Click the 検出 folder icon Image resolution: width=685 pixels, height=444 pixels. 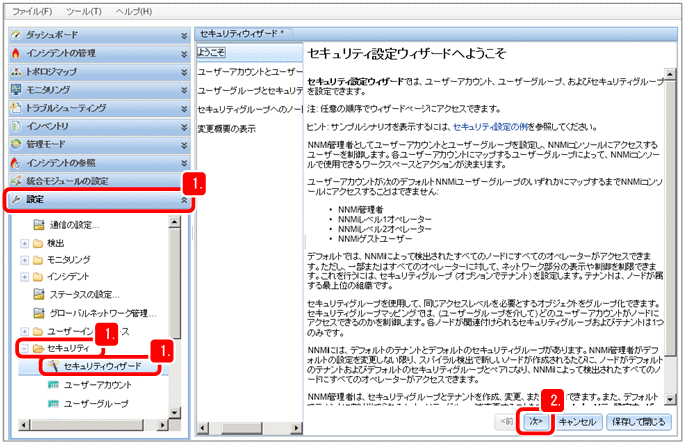38,243
